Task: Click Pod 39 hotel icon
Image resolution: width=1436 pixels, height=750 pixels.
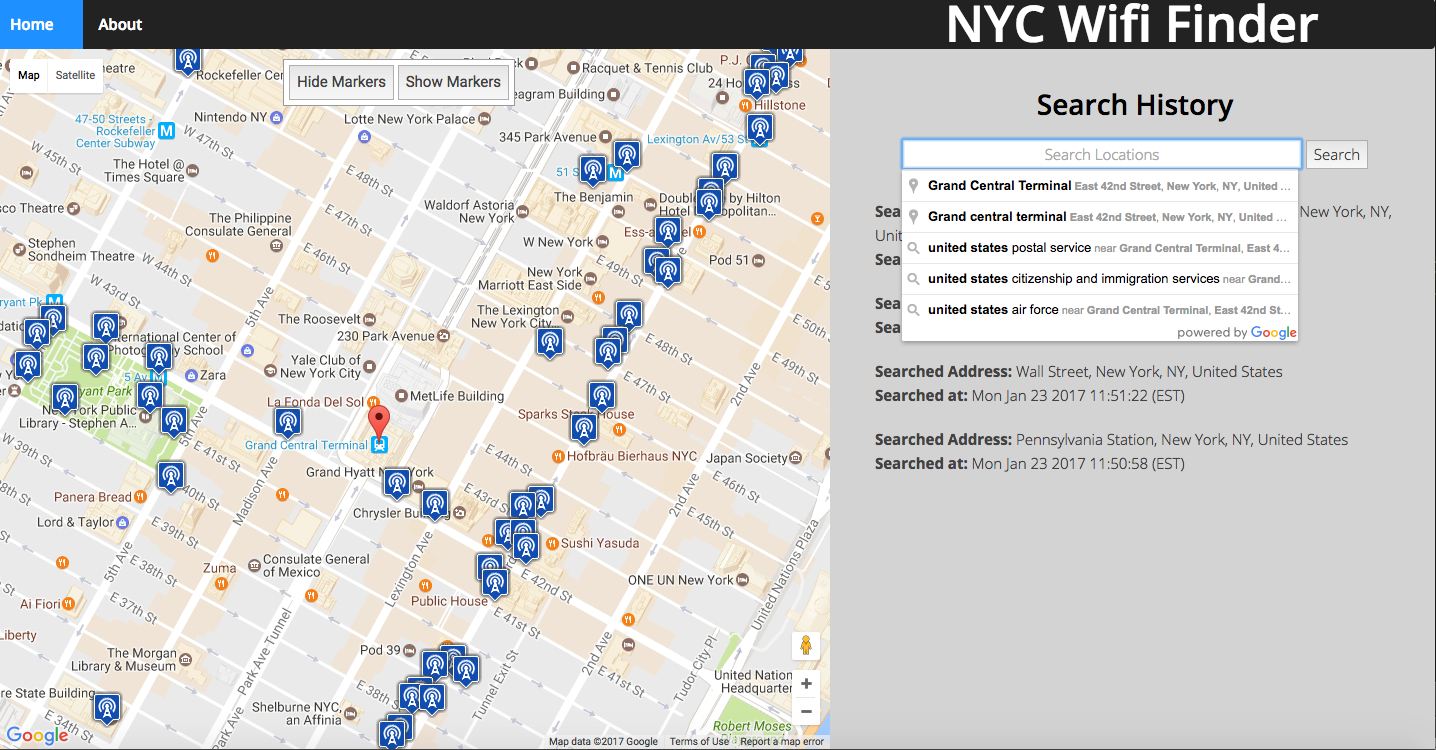Action: point(409,650)
